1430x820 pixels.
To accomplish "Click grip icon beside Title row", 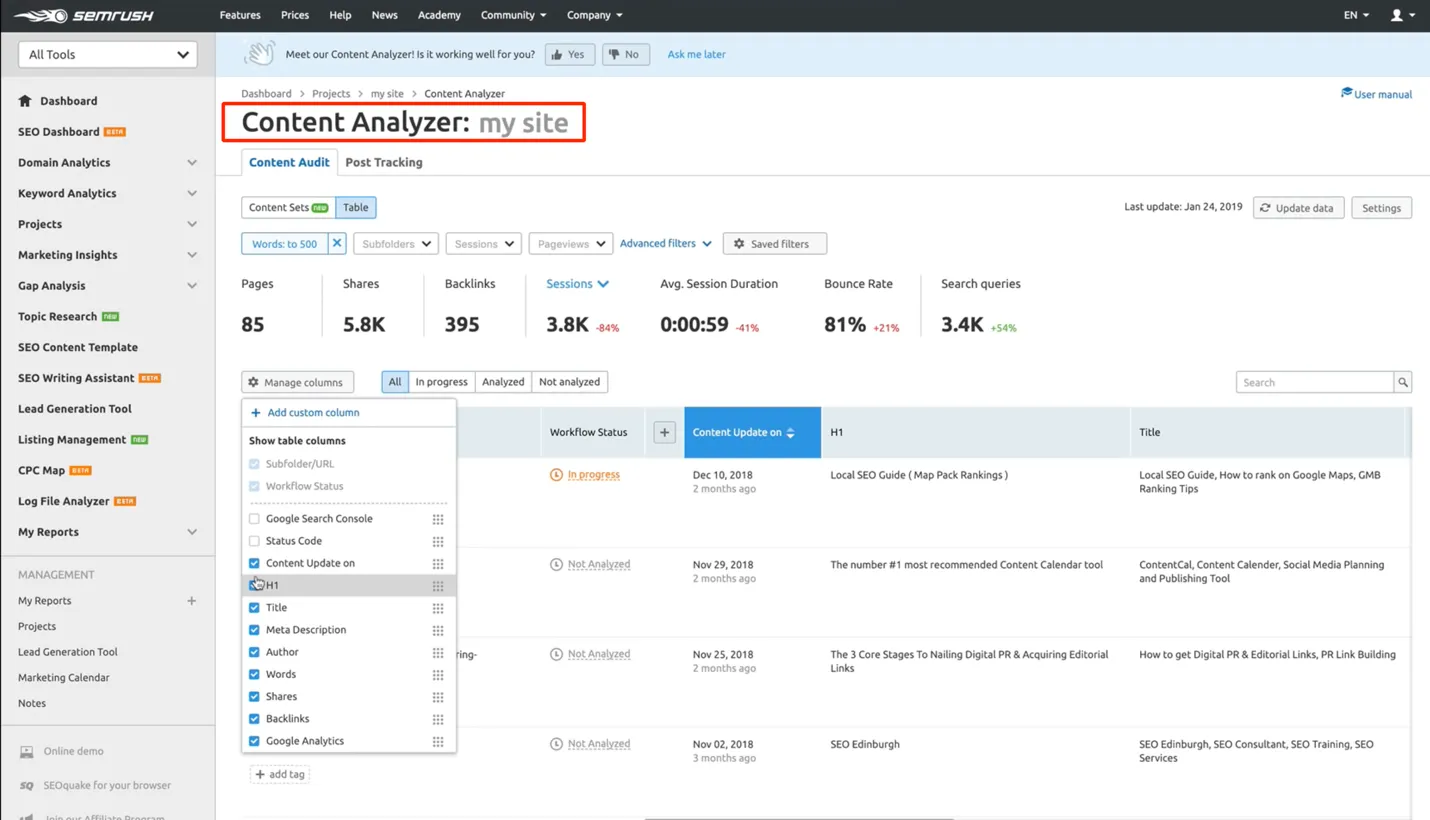I will pos(438,608).
